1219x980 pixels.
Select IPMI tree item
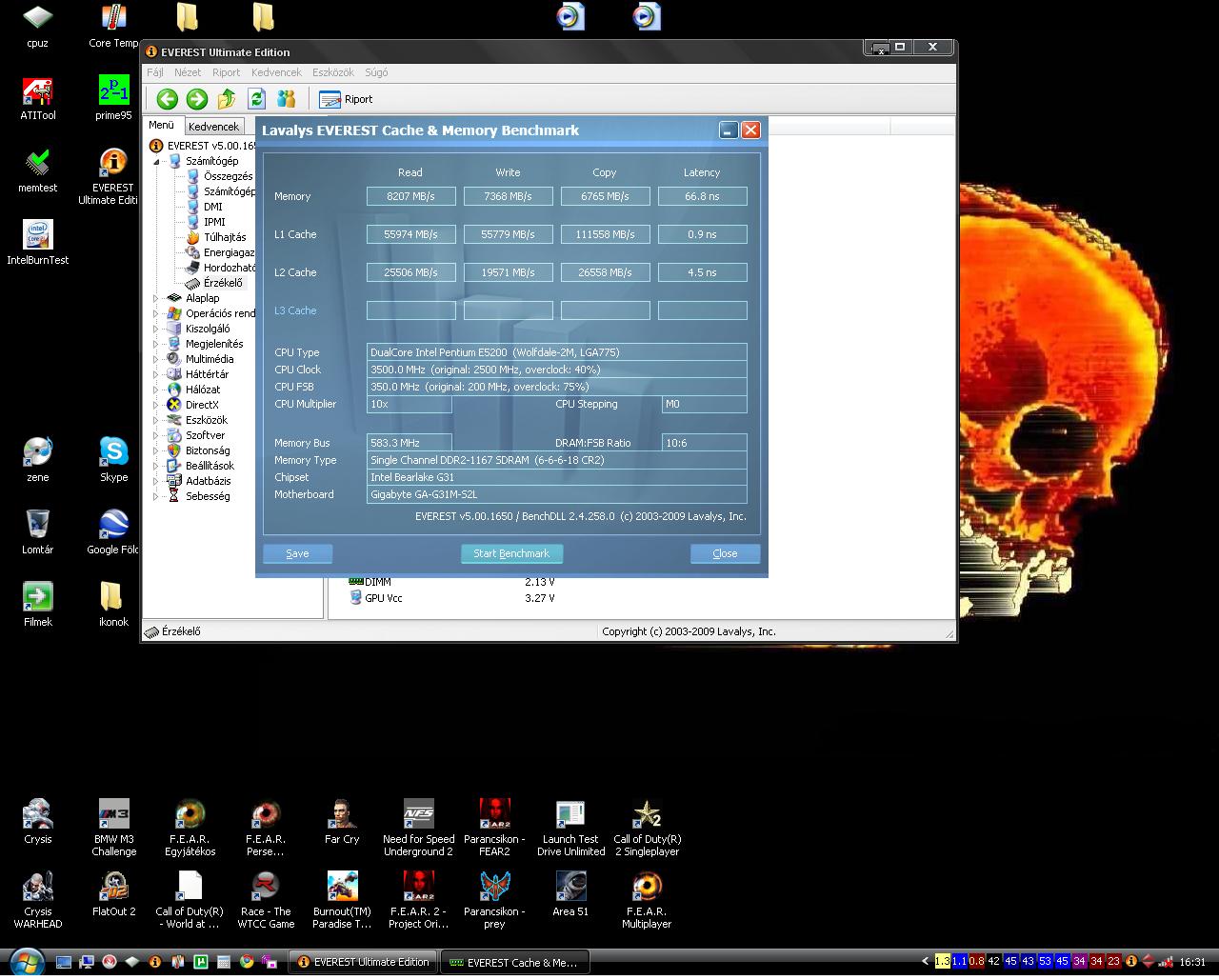tap(214, 222)
